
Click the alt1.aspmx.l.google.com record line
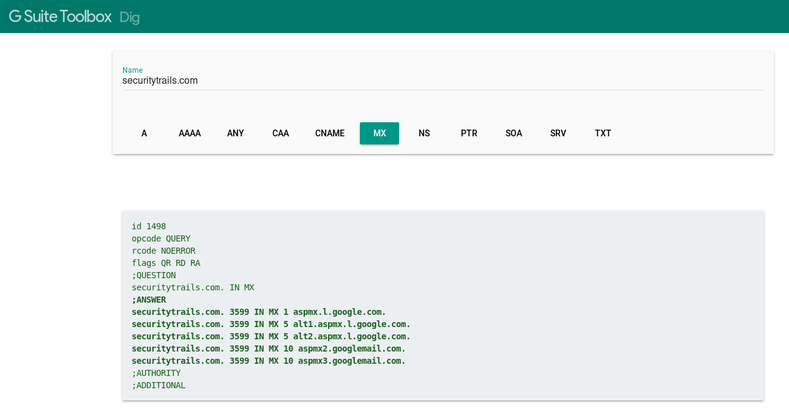point(271,324)
